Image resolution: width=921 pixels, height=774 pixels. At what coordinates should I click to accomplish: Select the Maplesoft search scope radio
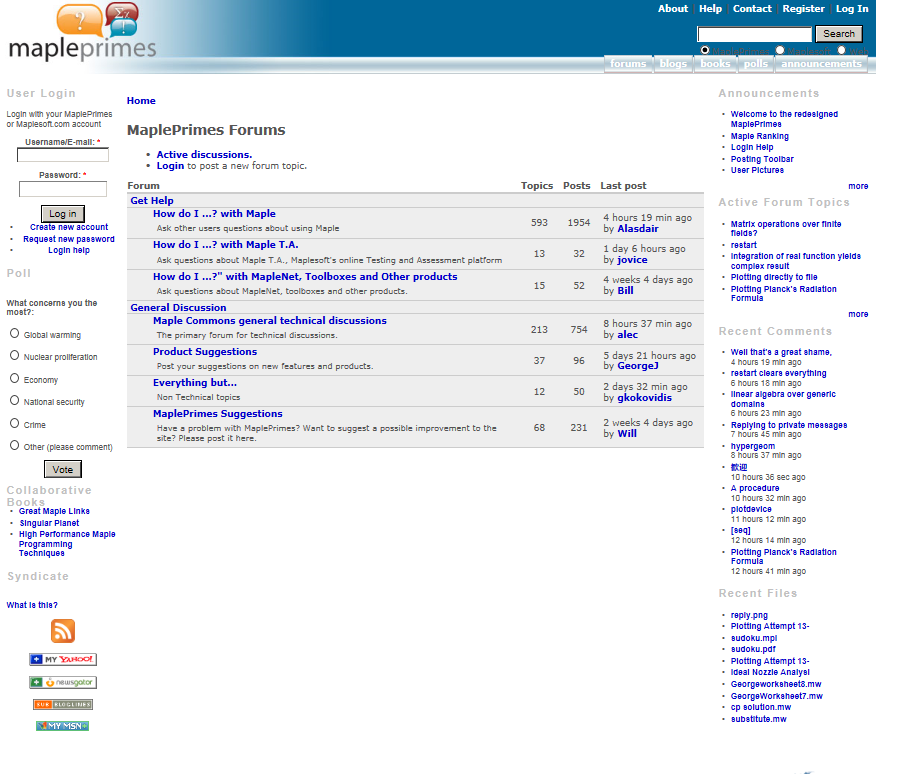(780, 51)
